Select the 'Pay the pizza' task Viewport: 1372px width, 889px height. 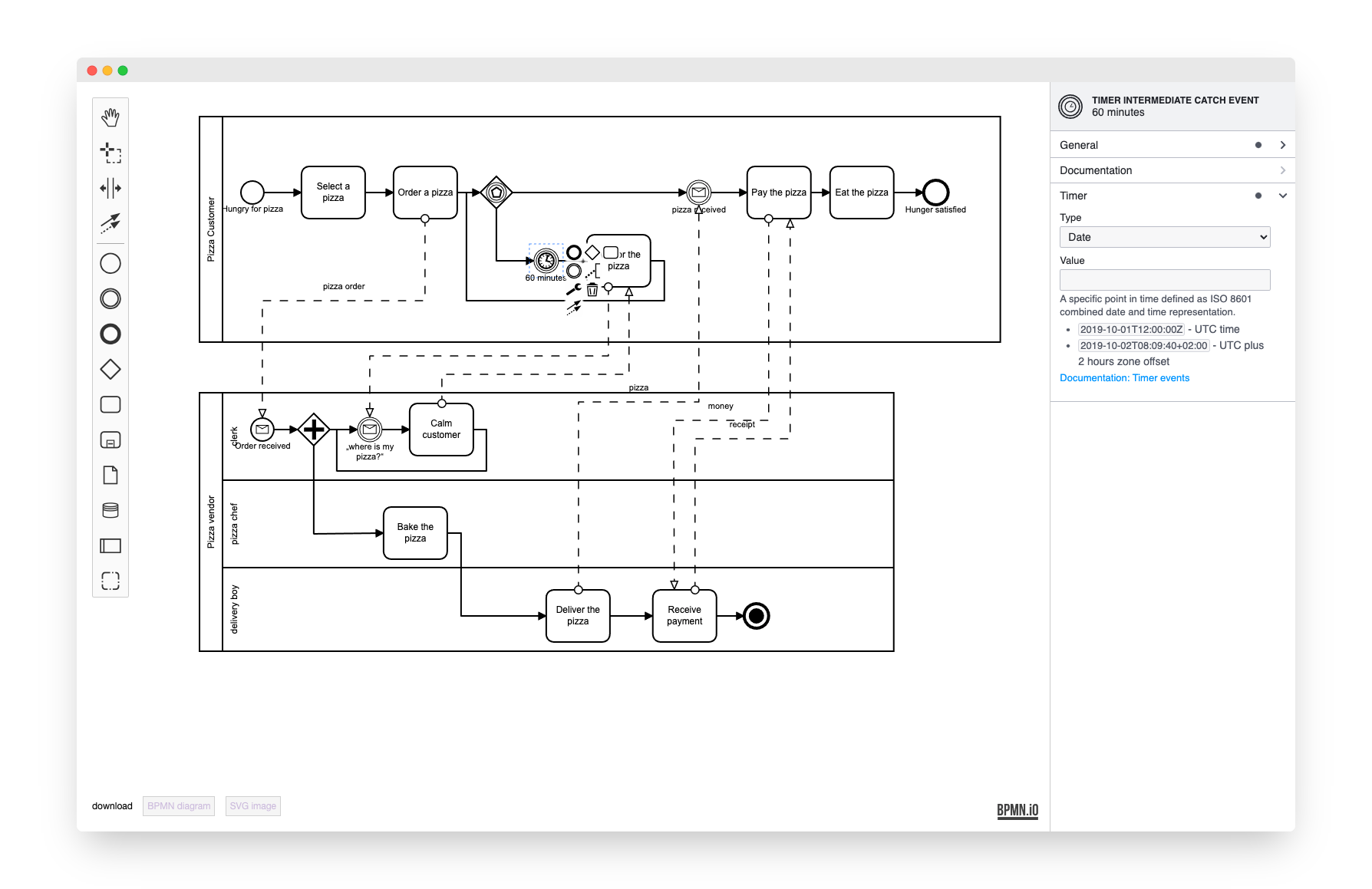click(x=779, y=193)
